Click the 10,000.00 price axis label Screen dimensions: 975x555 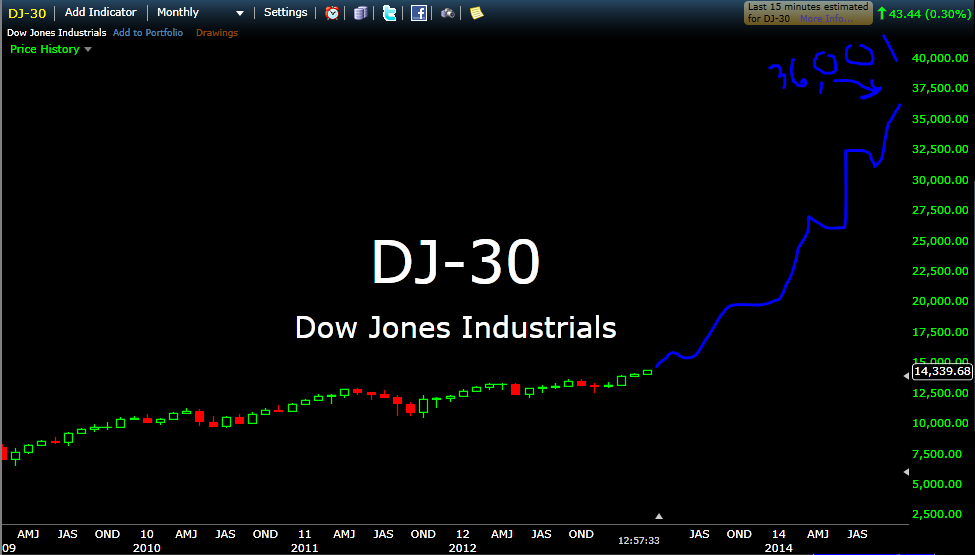940,423
